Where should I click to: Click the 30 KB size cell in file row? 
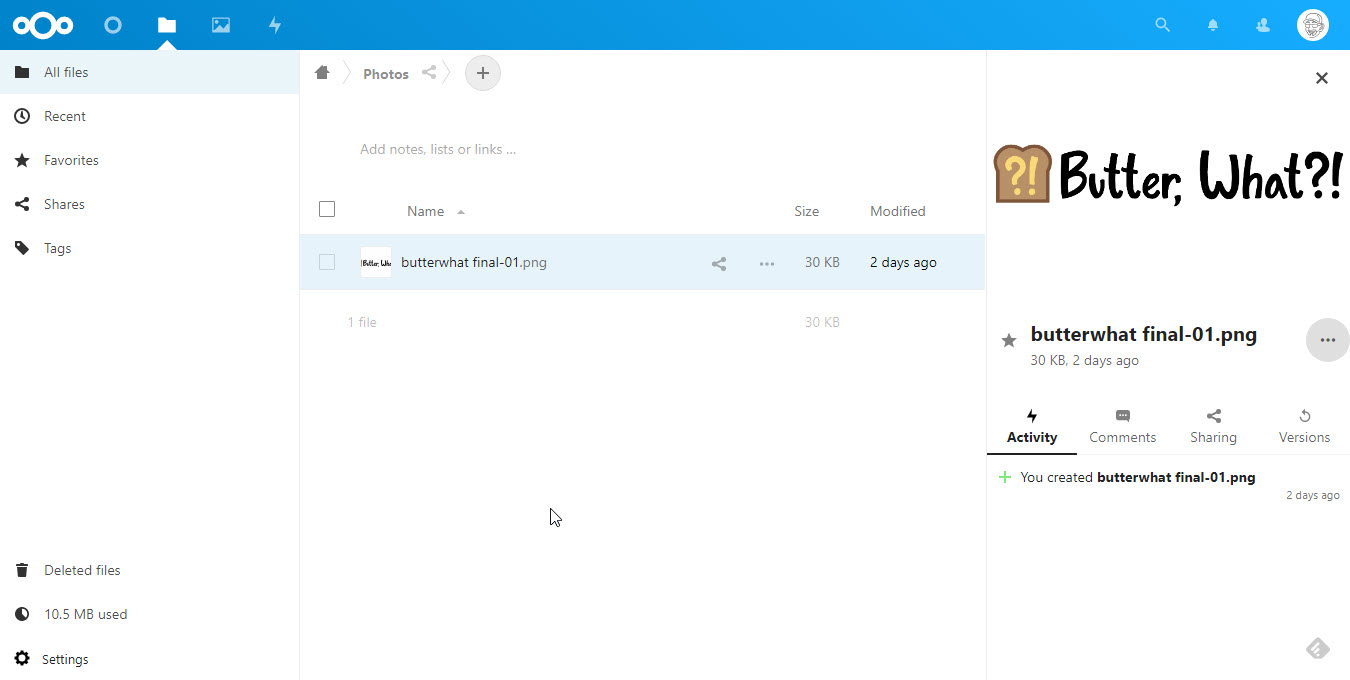[x=822, y=262]
